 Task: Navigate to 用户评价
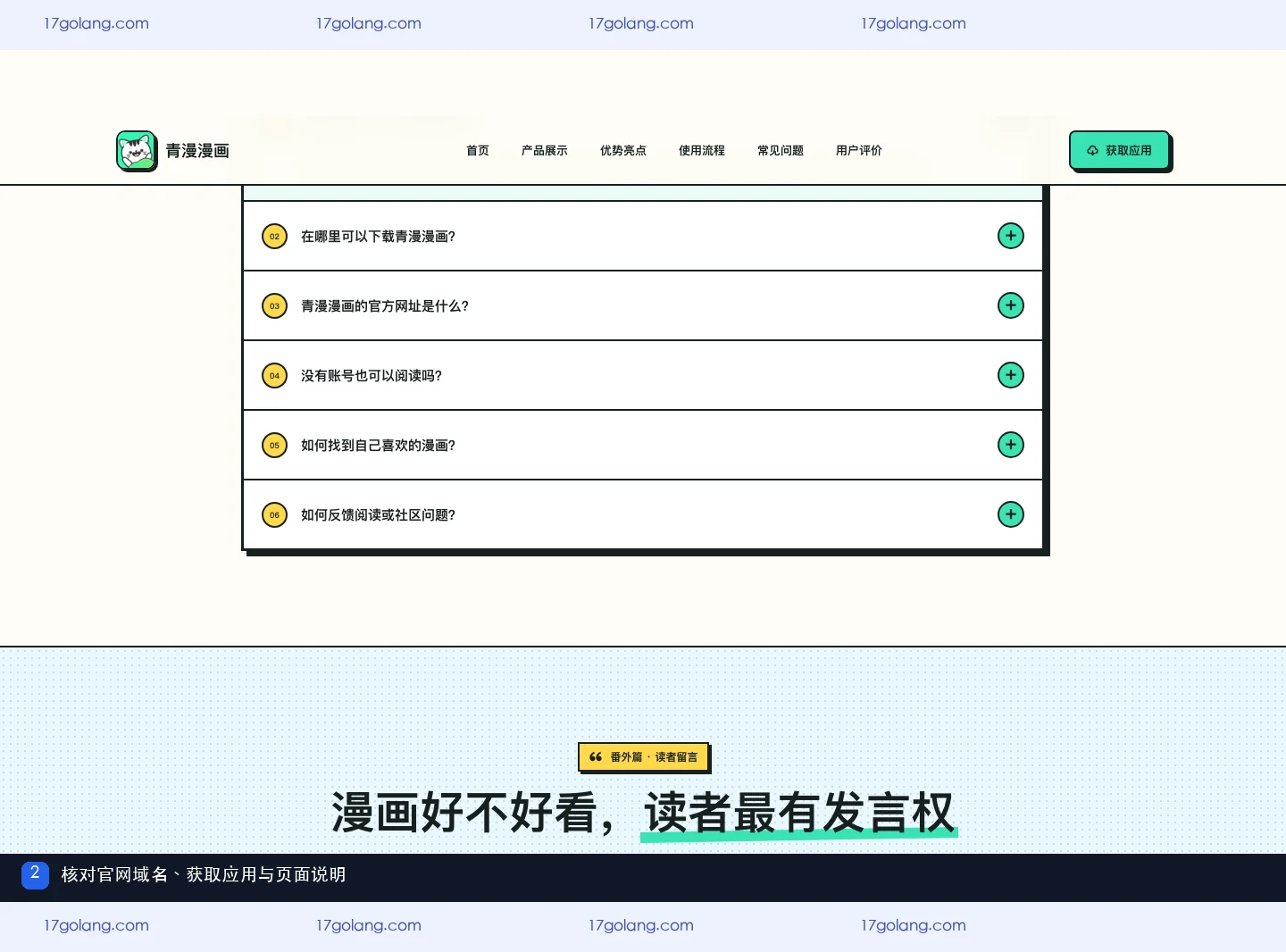859,150
